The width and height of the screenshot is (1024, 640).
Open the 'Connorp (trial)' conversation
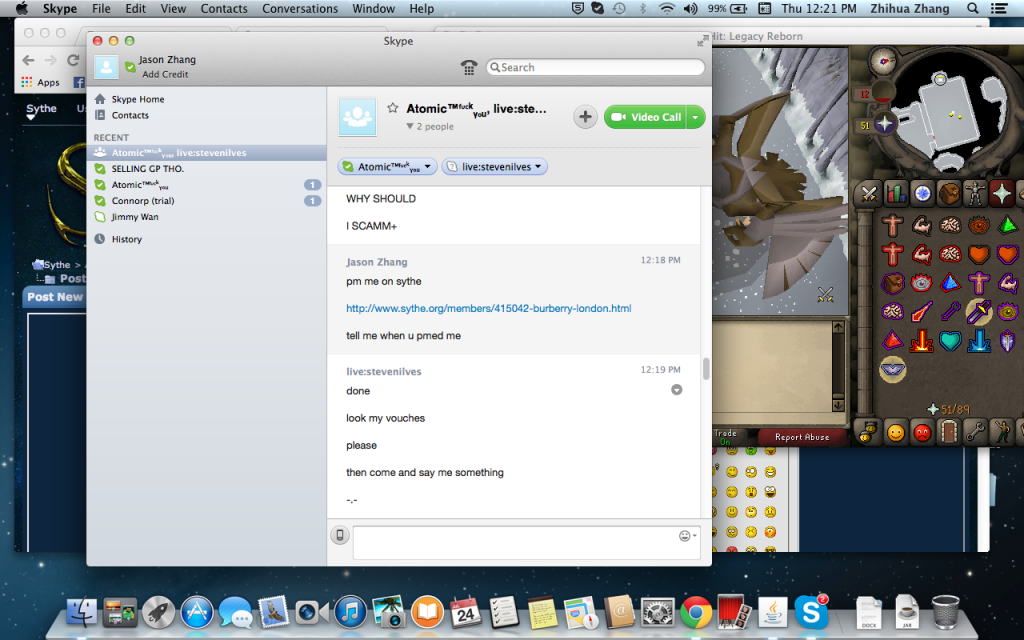point(206,200)
